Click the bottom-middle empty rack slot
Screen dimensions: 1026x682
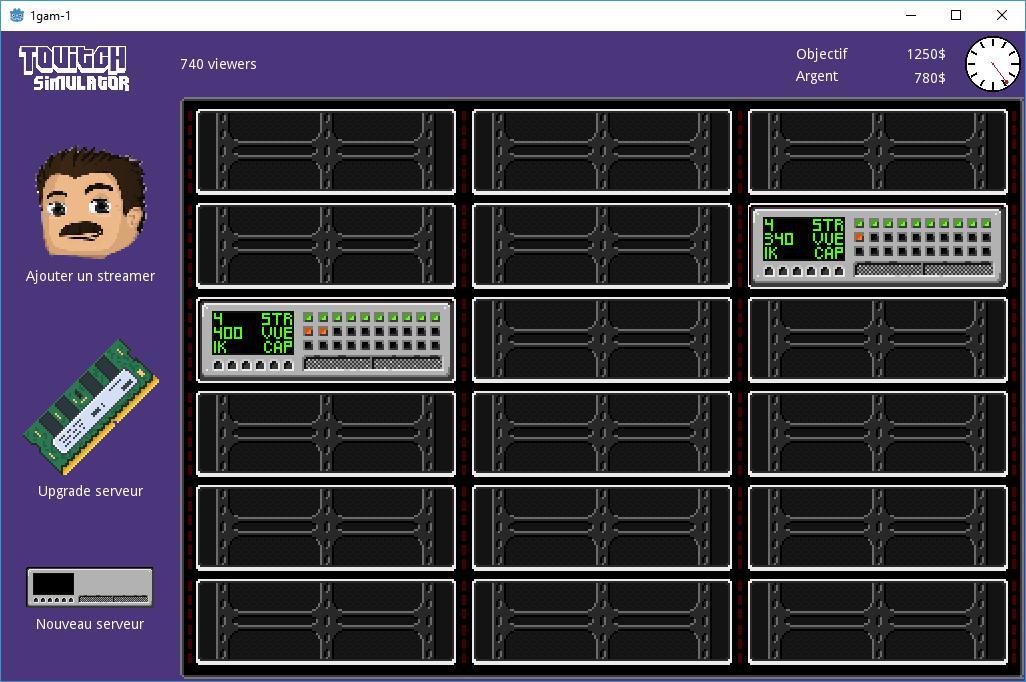(x=602, y=622)
